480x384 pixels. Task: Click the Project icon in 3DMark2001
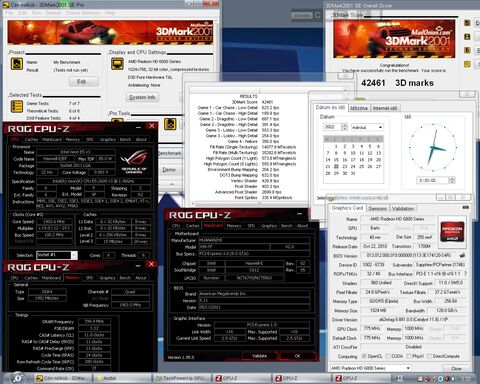[17, 64]
